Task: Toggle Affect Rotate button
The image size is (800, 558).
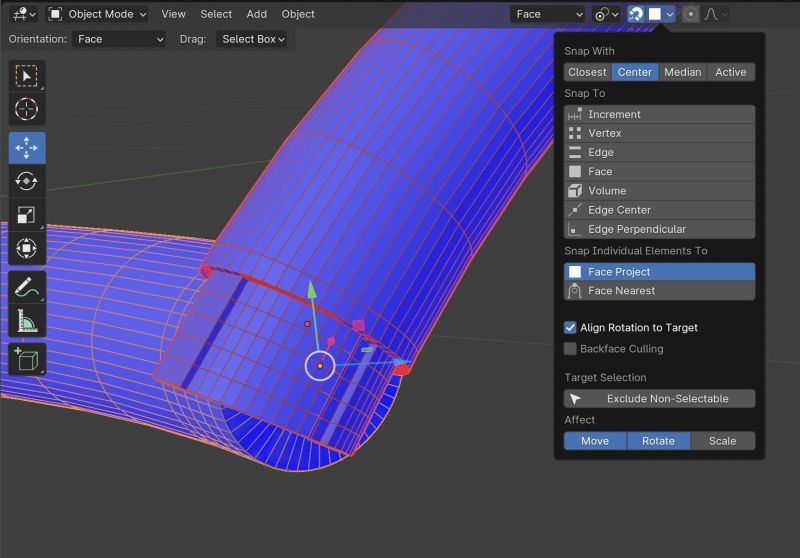Action: coord(658,441)
